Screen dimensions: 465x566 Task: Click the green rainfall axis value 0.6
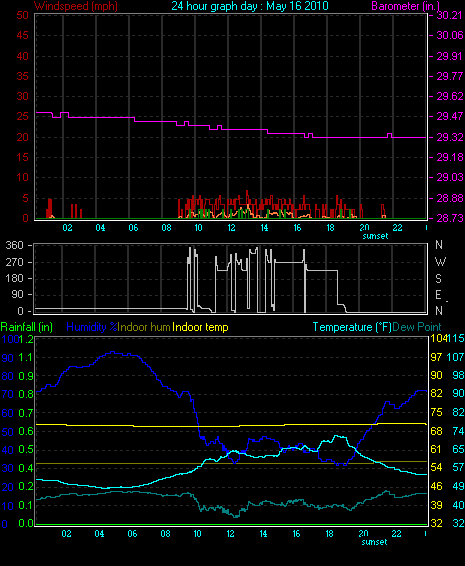(26, 431)
